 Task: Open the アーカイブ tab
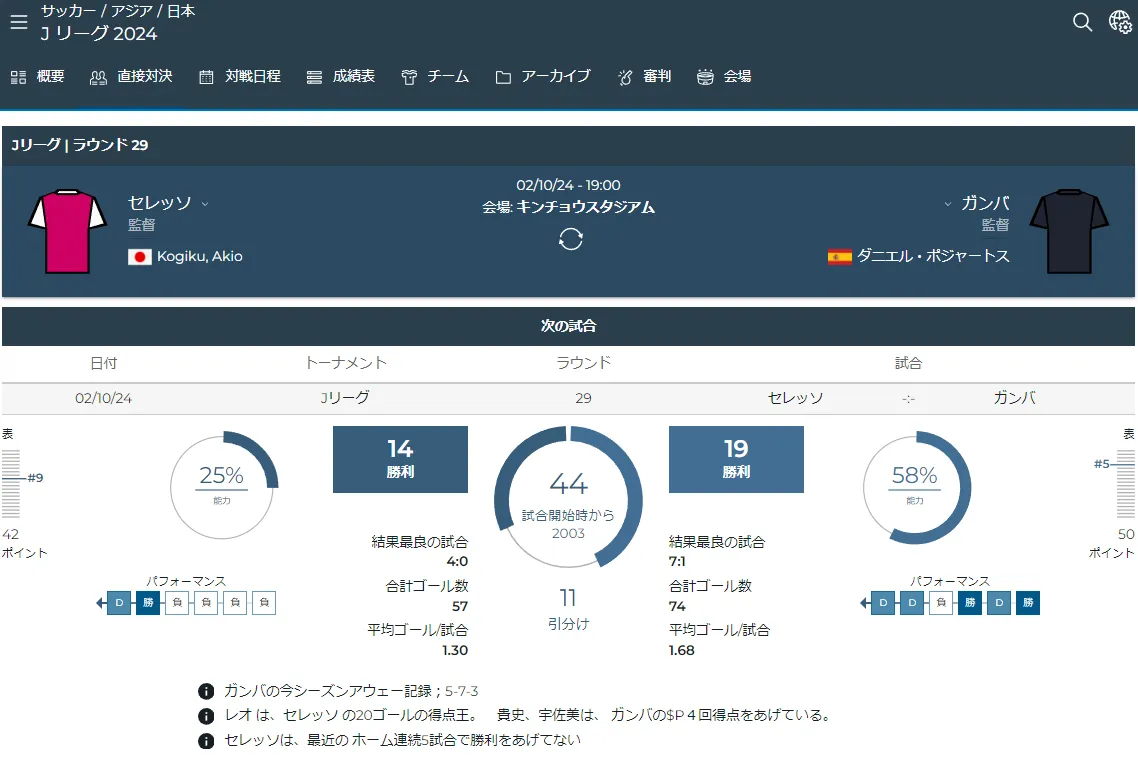coord(543,76)
